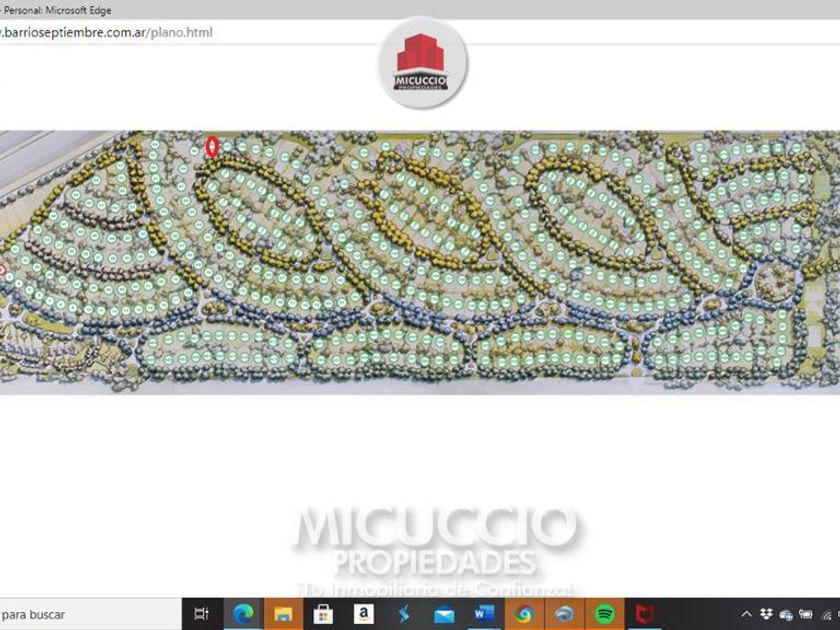Open Spotify from the taskbar
Screen dimensions: 840x630
pyautogui.click(x=605, y=614)
